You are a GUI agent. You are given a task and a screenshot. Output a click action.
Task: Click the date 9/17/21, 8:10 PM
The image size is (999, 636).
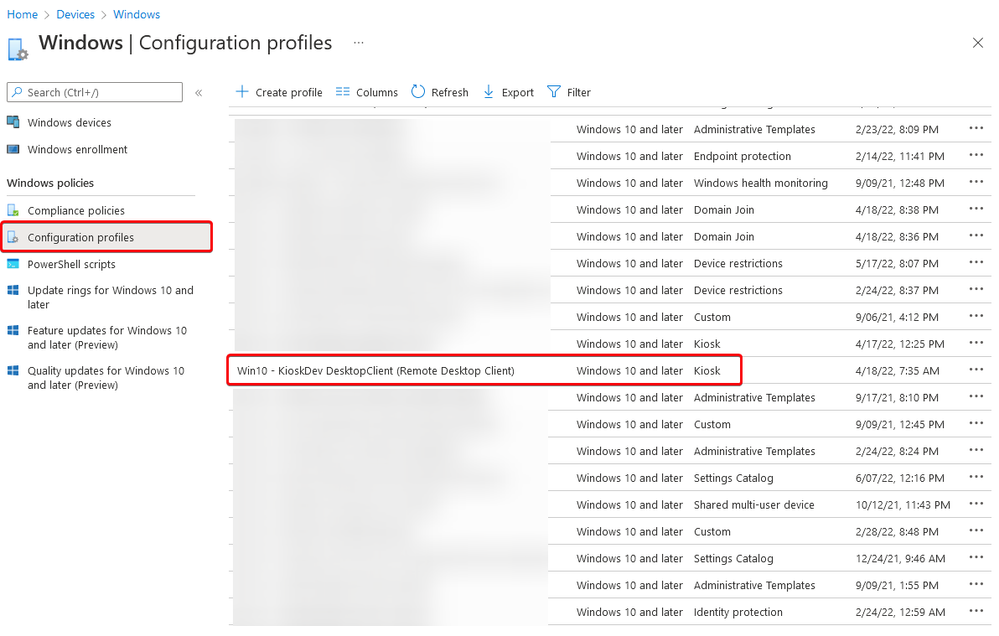[x=896, y=398]
